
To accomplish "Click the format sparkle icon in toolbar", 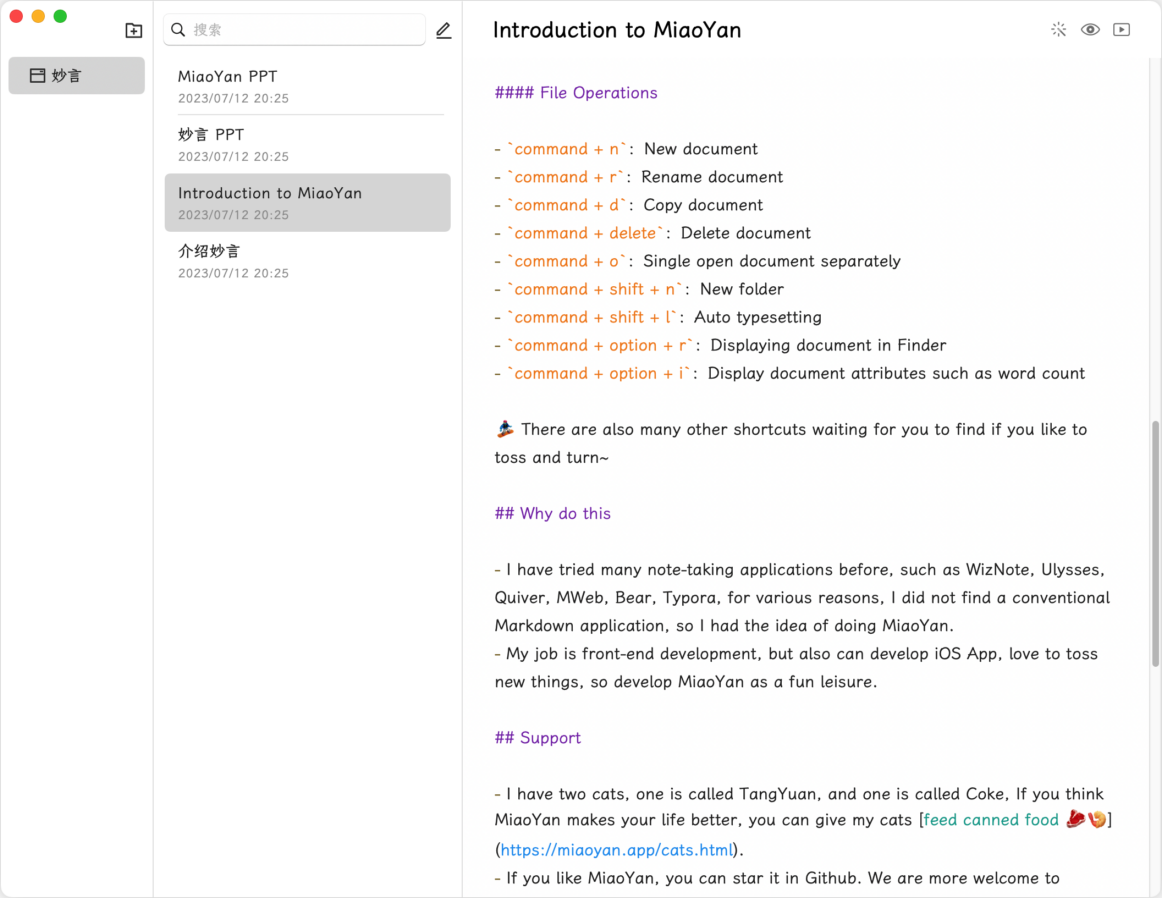I will pos(1058,30).
